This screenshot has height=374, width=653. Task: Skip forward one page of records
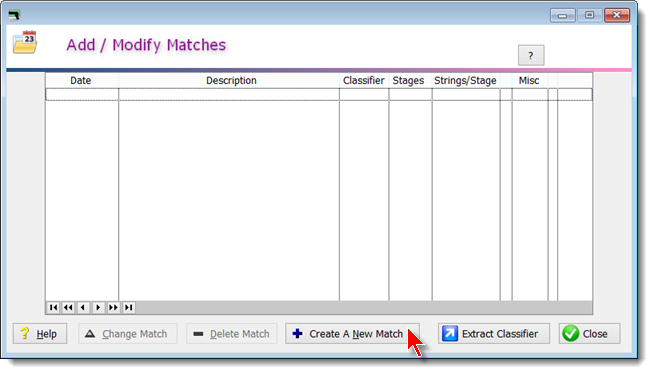coord(113,307)
